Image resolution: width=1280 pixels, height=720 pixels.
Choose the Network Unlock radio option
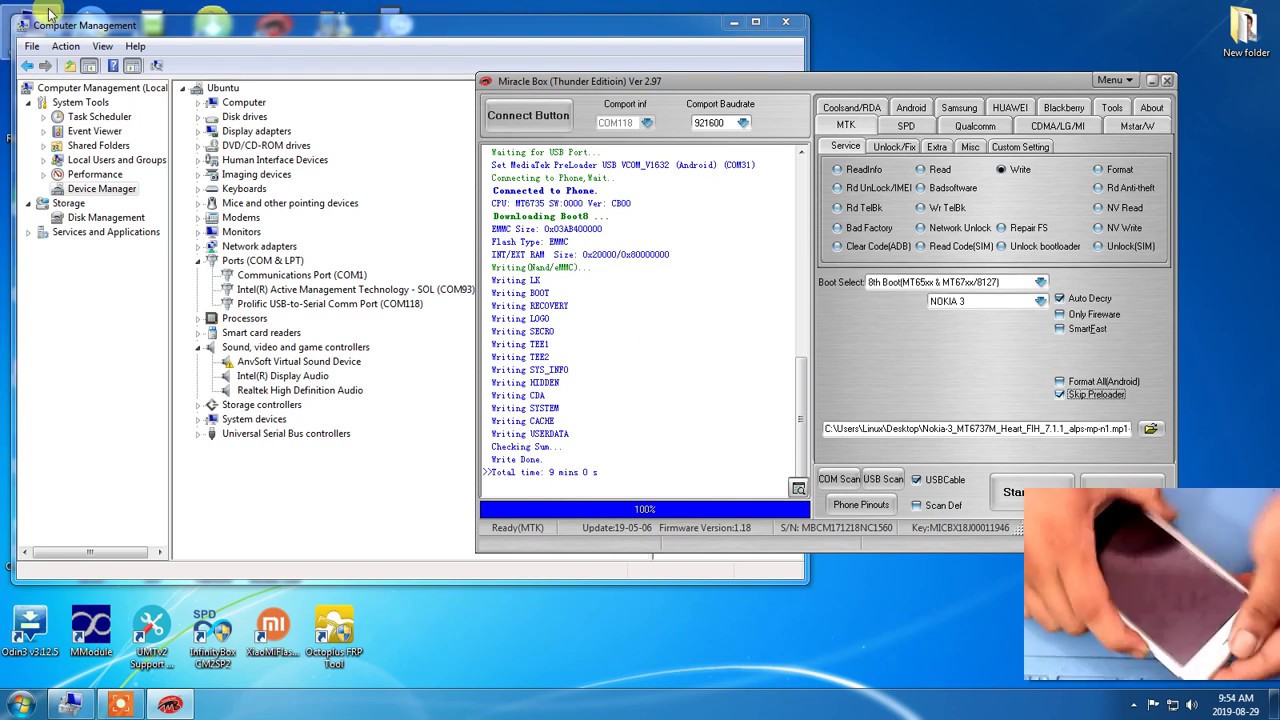[x=921, y=228]
